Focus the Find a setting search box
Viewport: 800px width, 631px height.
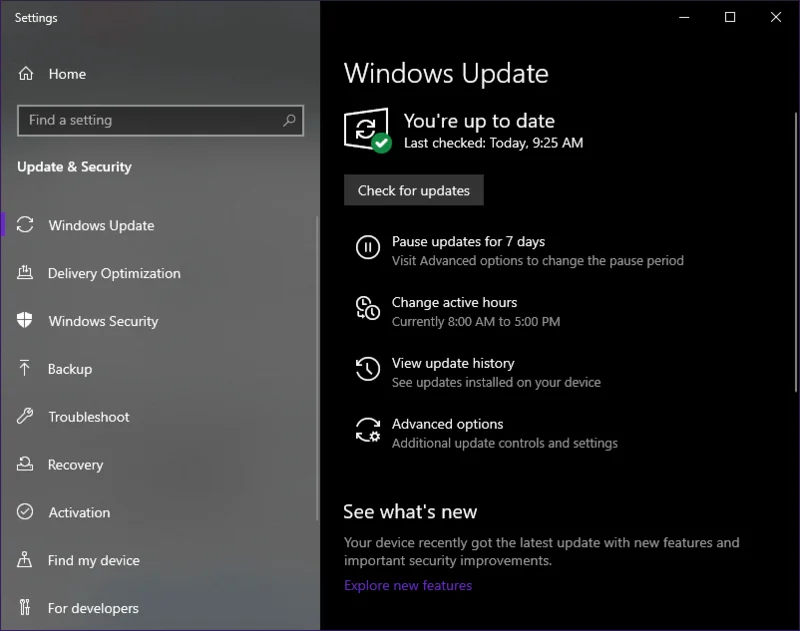[160, 120]
